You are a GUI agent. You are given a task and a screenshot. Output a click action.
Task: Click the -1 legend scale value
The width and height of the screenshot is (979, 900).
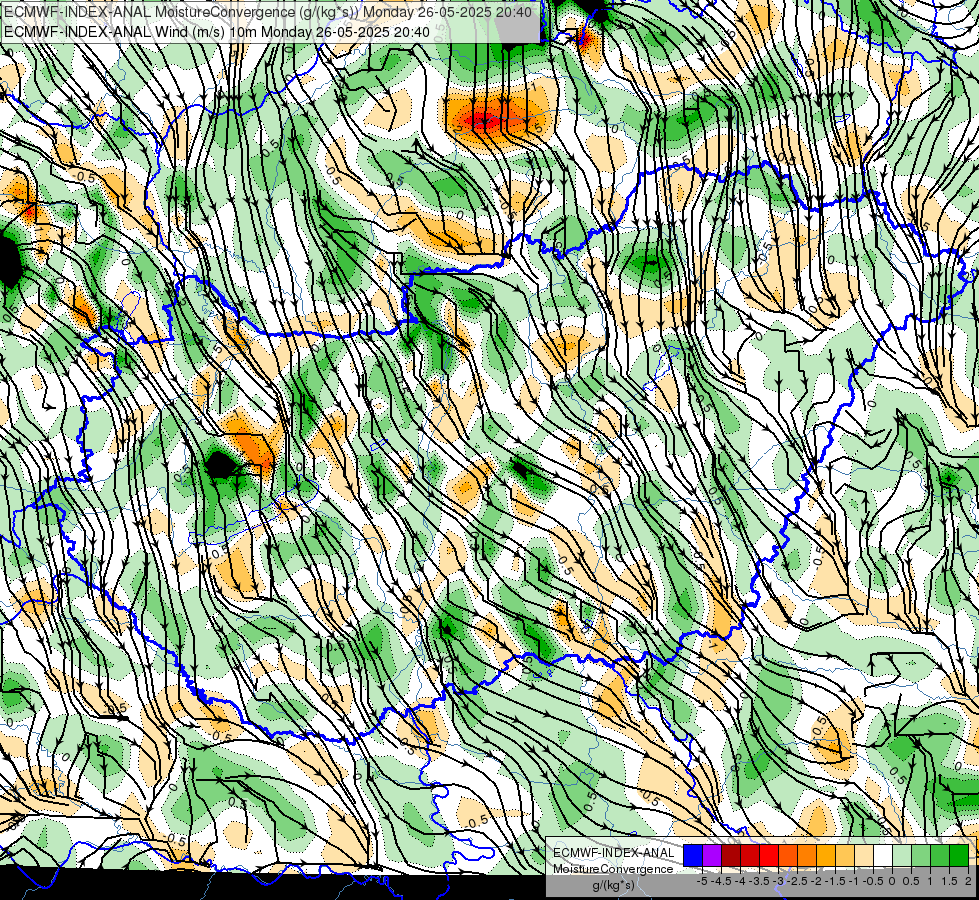(854, 881)
